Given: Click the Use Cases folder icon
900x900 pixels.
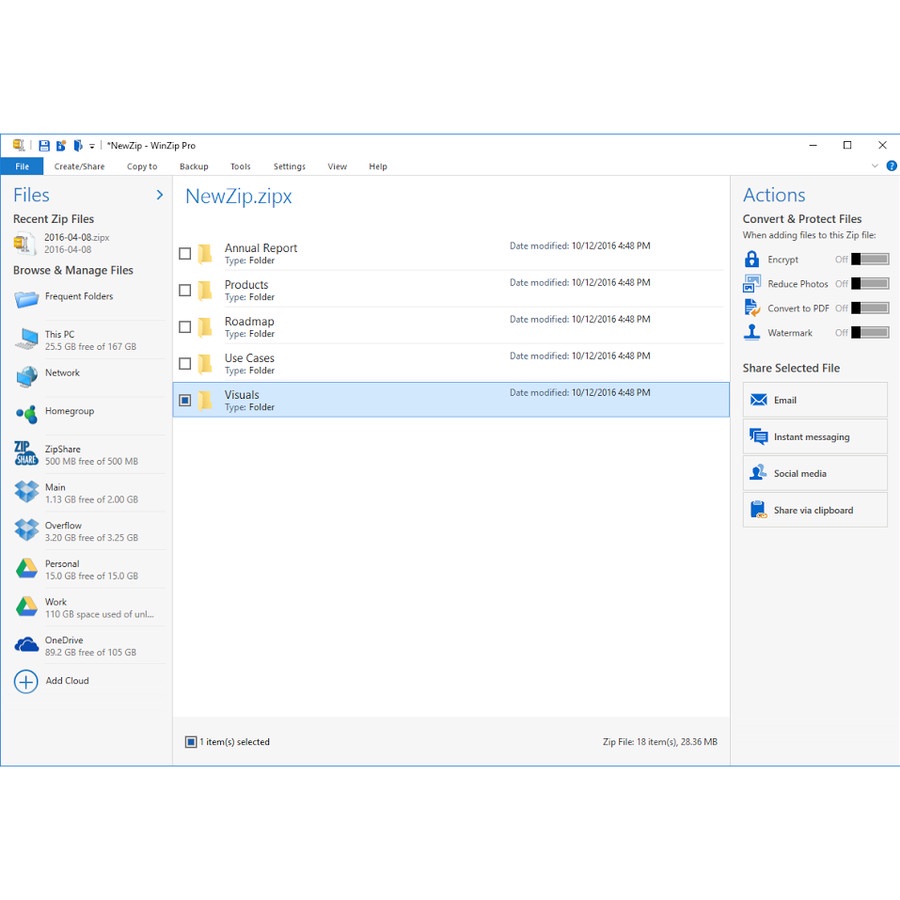Looking at the screenshot, I should (205, 364).
